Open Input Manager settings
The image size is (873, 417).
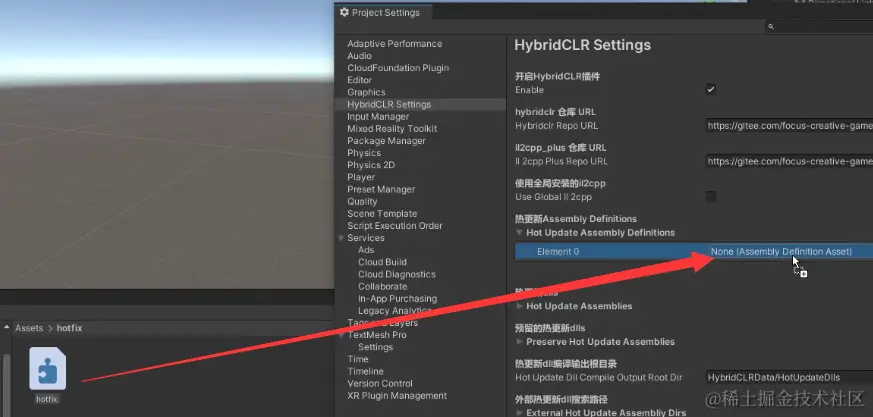[x=378, y=116]
